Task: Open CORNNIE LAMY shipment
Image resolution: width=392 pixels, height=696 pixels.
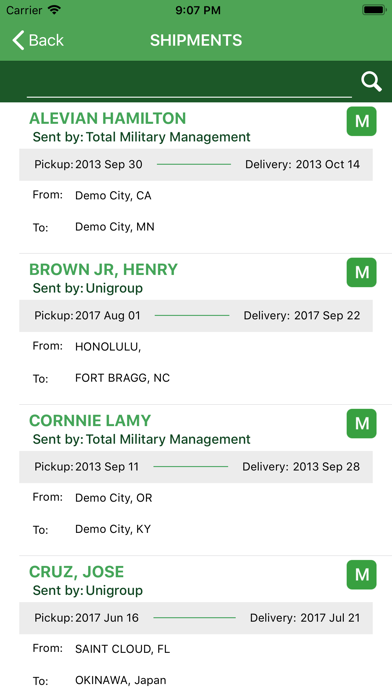Action: pos(196,480)
